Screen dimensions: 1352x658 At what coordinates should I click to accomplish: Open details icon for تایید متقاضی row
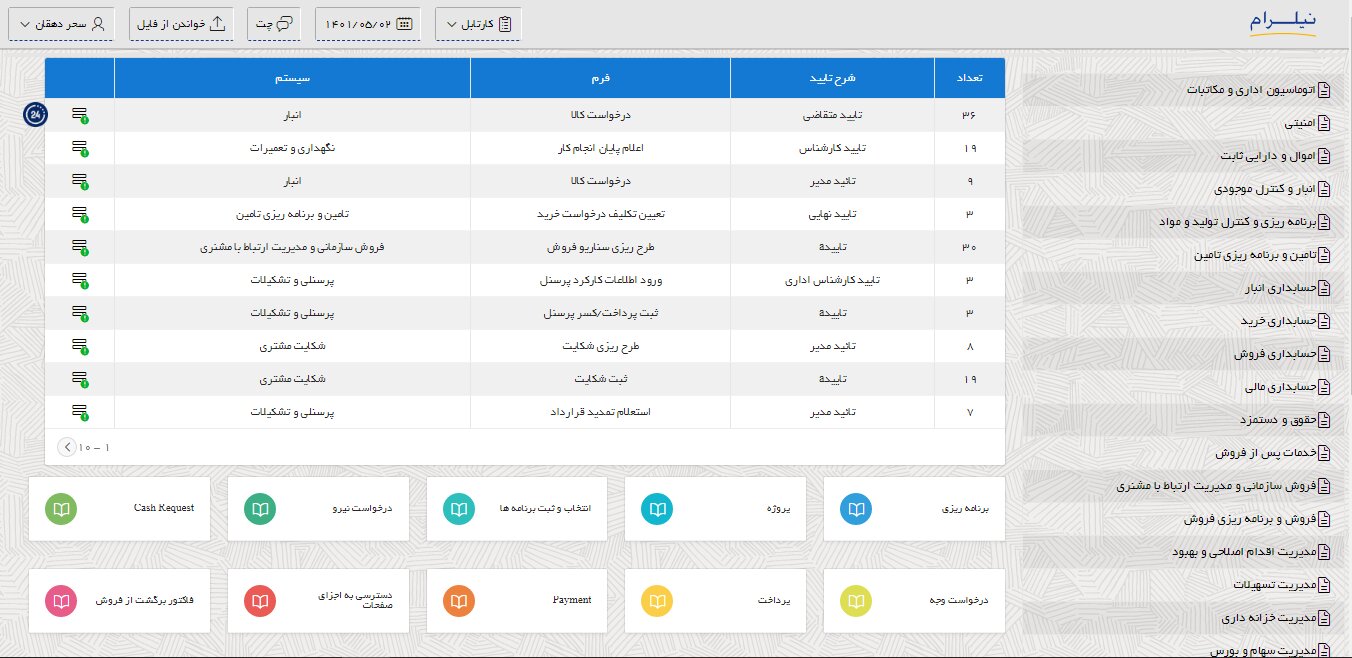[x=80, y=115]
